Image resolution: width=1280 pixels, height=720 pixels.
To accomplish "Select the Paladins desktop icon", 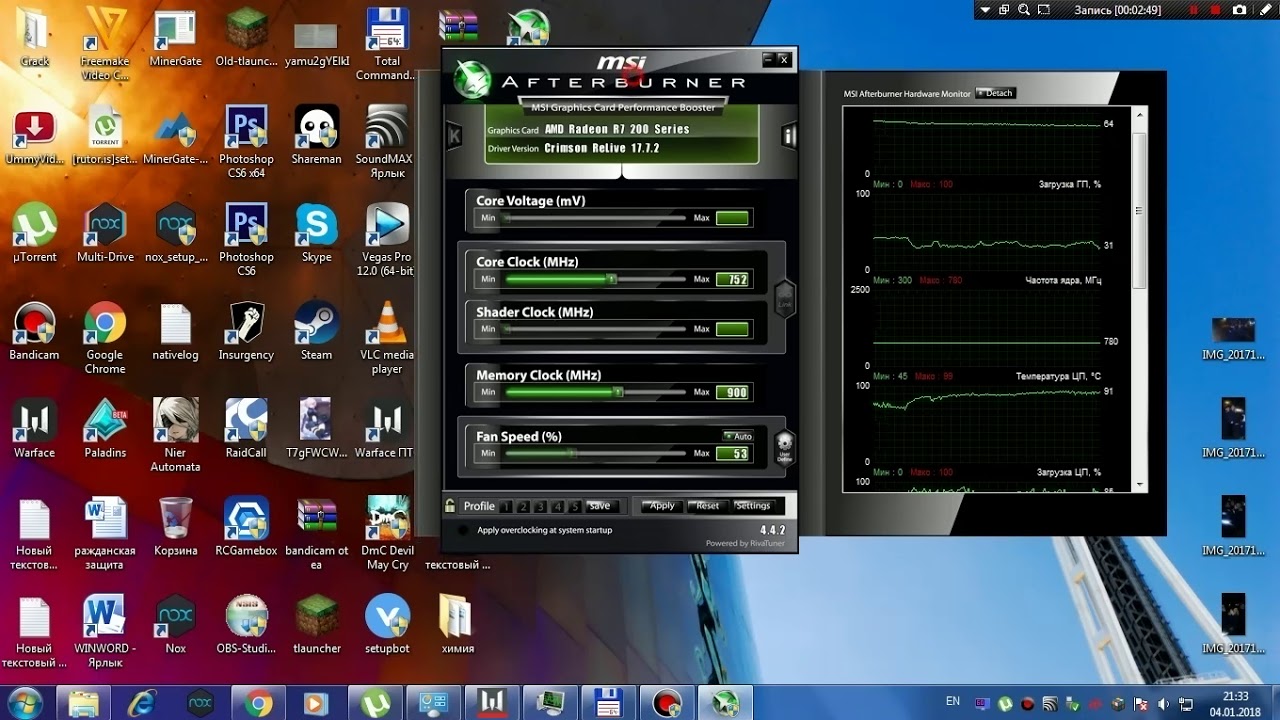I will [105, 430].
